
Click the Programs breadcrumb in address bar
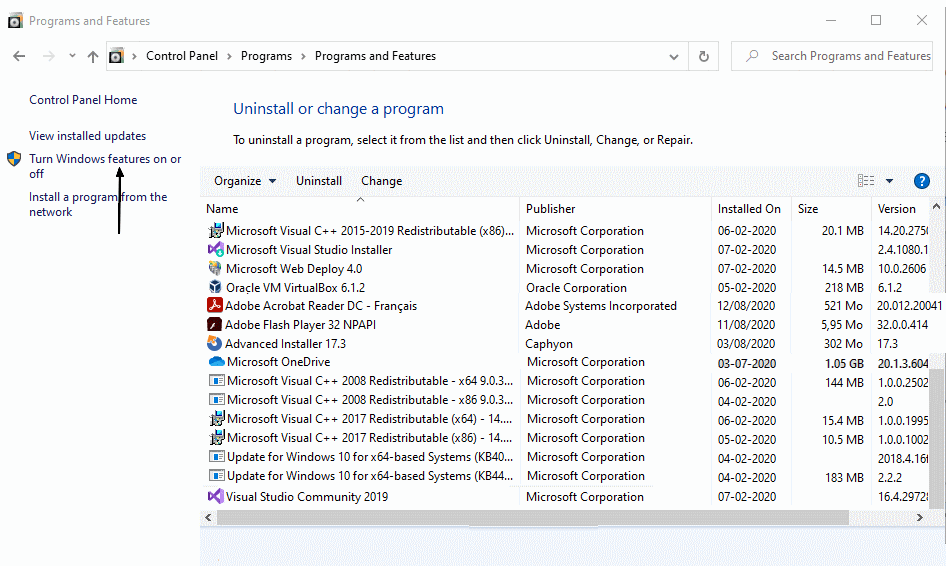coord(266,56)
